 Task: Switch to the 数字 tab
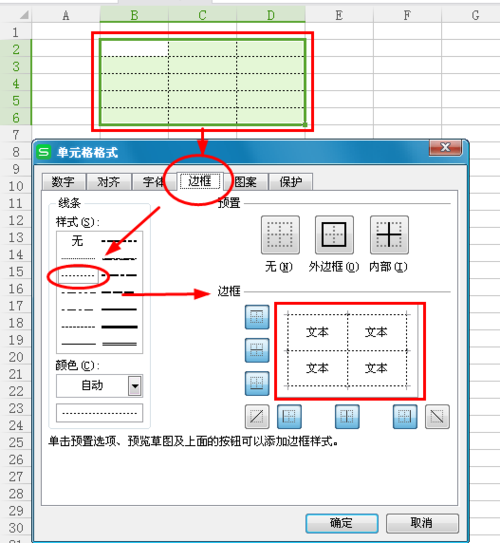click(63, 181)
